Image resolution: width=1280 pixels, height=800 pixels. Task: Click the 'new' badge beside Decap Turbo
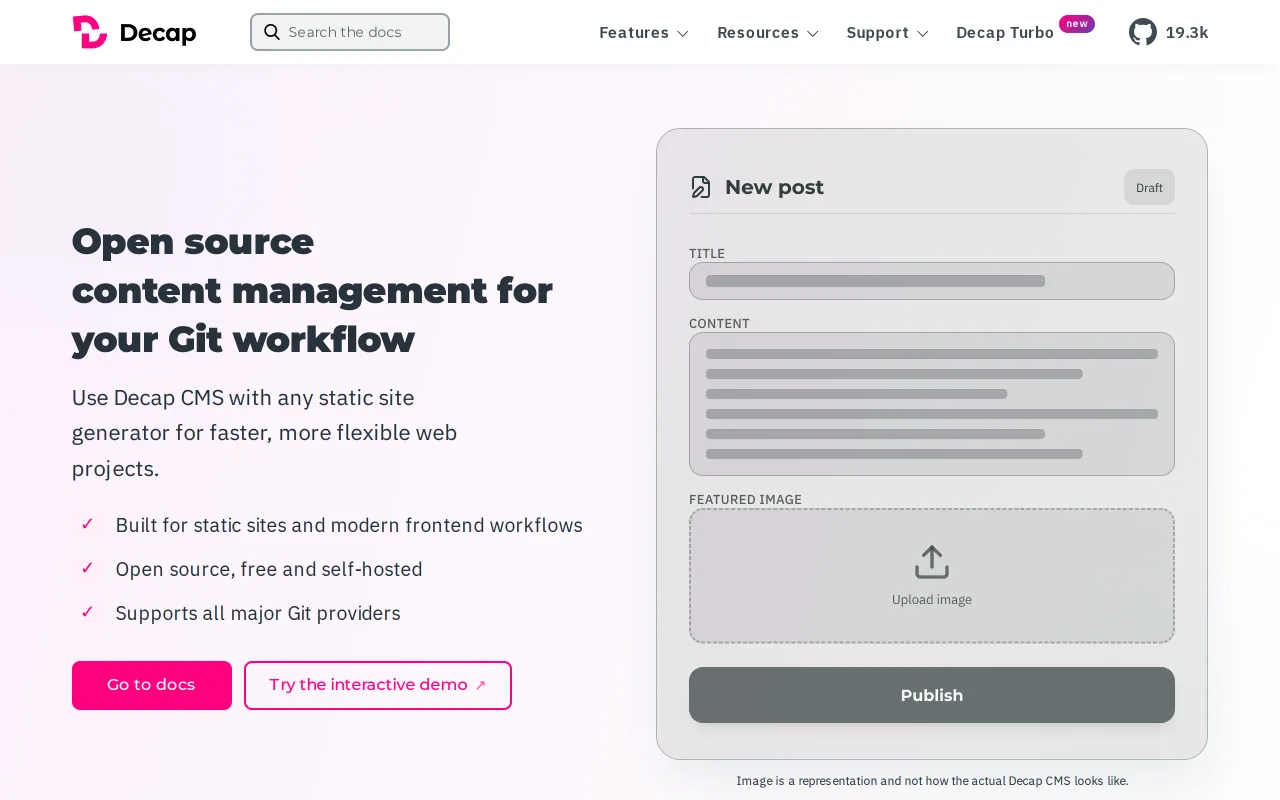point(1077,24)
